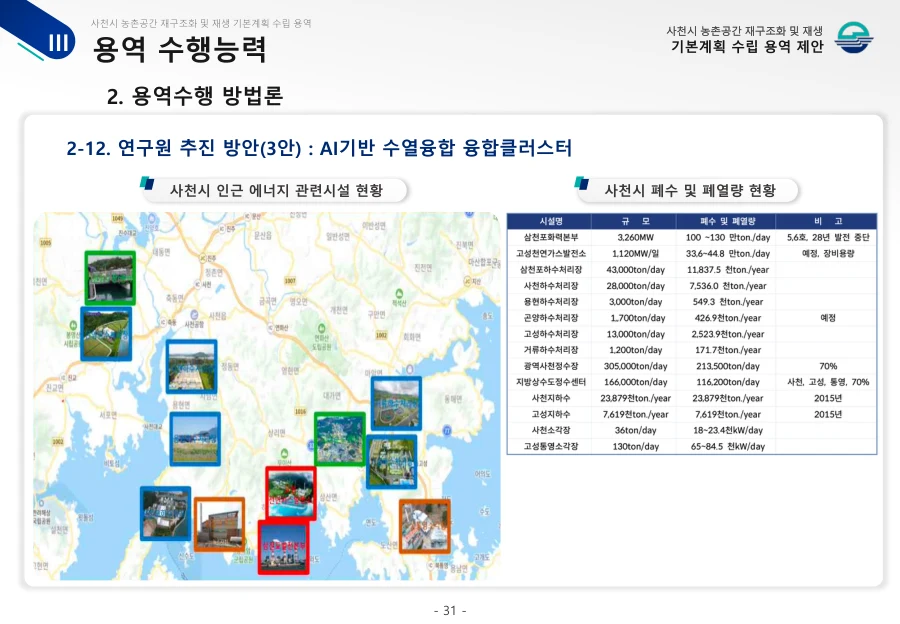Open the green-framed dam photo near 진수대교
This screenshot has width=900, height=624.
[110, 277]
